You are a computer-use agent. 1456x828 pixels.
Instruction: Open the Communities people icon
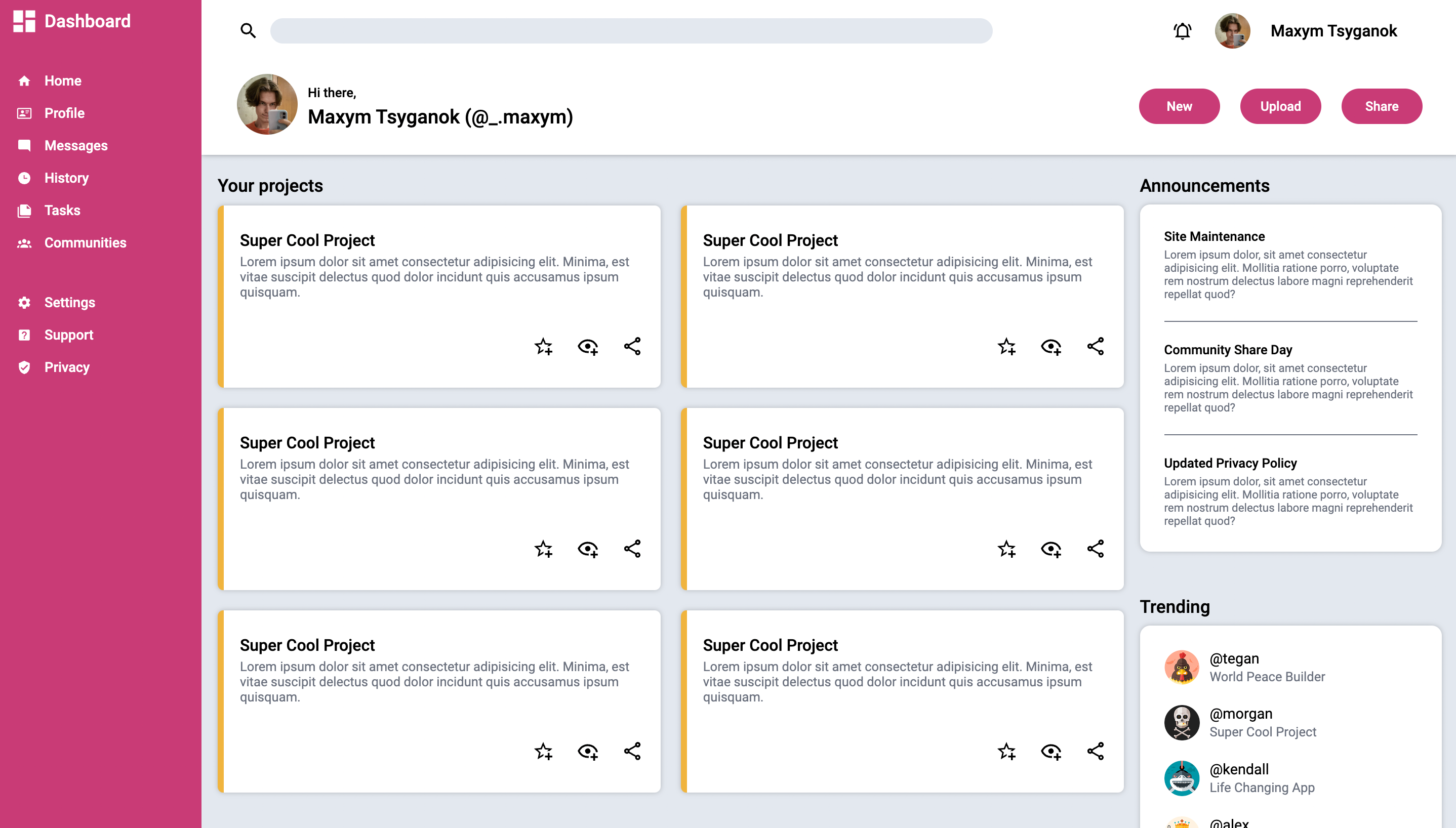tap(24, 243)
